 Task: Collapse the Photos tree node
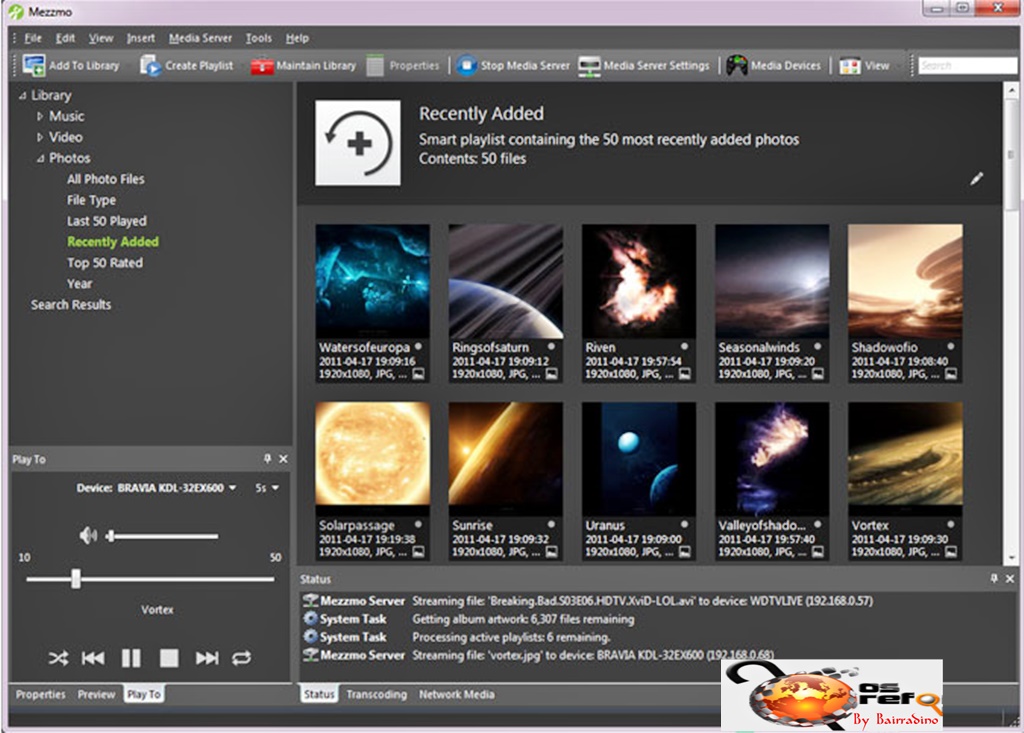point(40,158)
